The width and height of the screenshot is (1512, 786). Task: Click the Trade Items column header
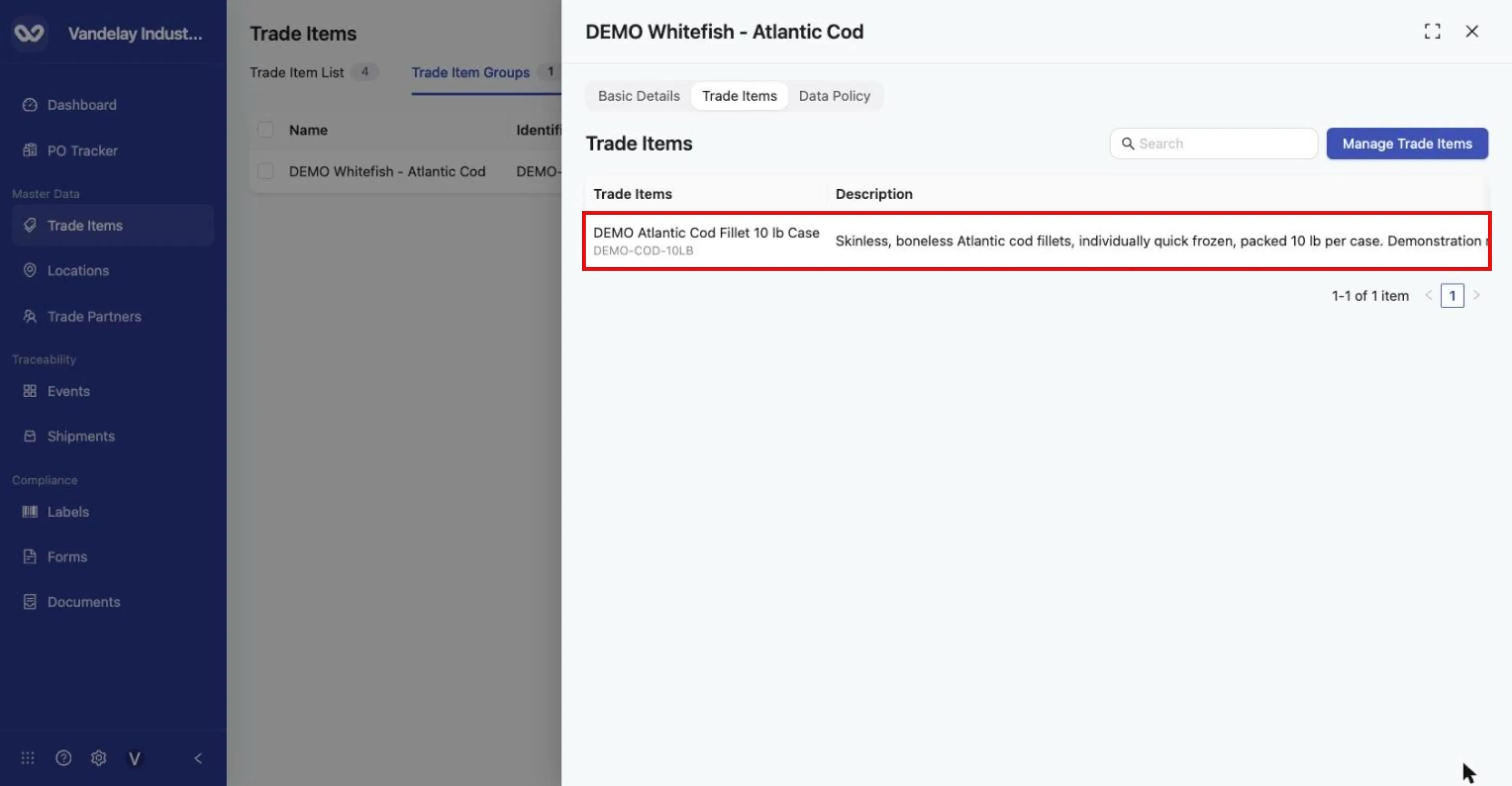632,194
